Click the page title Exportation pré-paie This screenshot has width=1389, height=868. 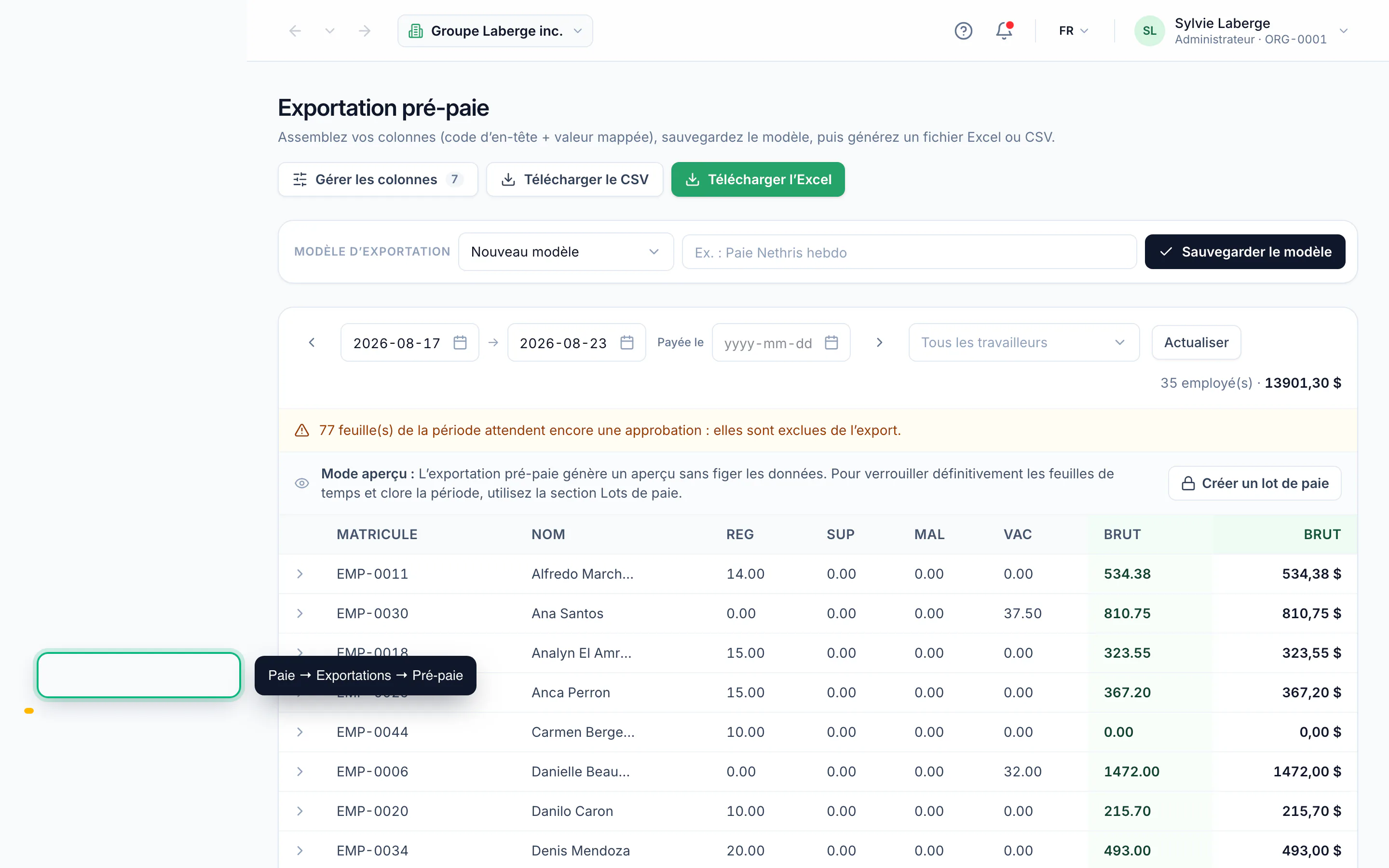(x=383, y=108)
